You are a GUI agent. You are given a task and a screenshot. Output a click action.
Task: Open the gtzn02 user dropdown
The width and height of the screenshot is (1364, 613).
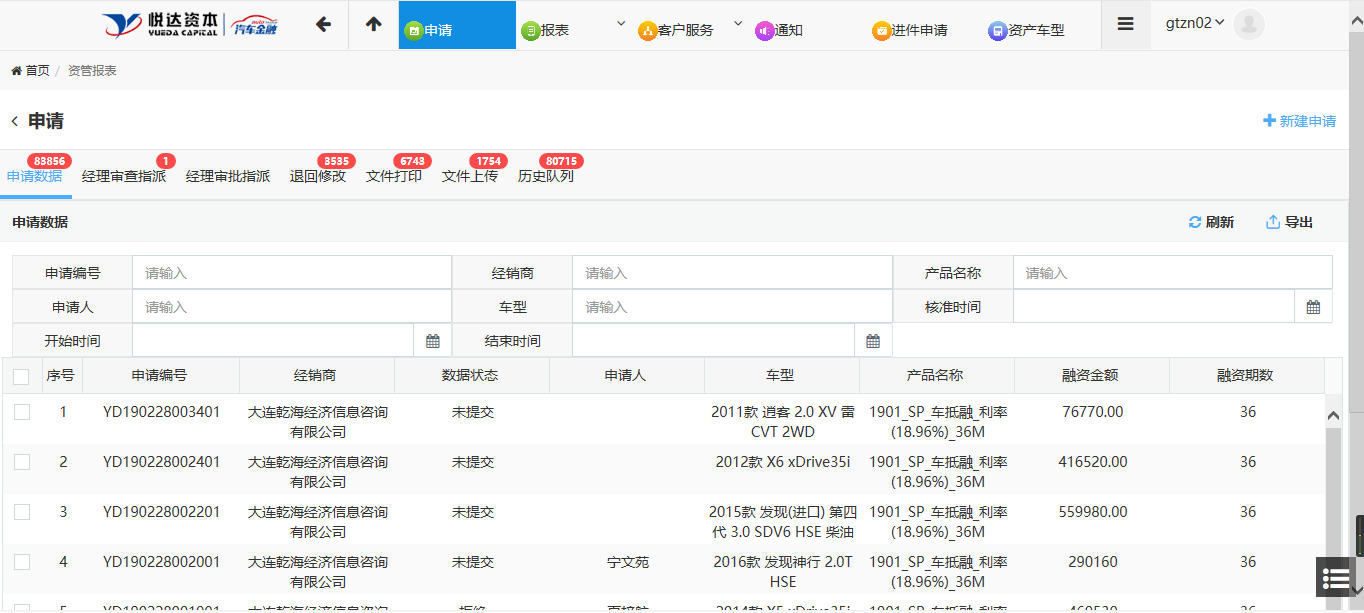[1195, 23]
